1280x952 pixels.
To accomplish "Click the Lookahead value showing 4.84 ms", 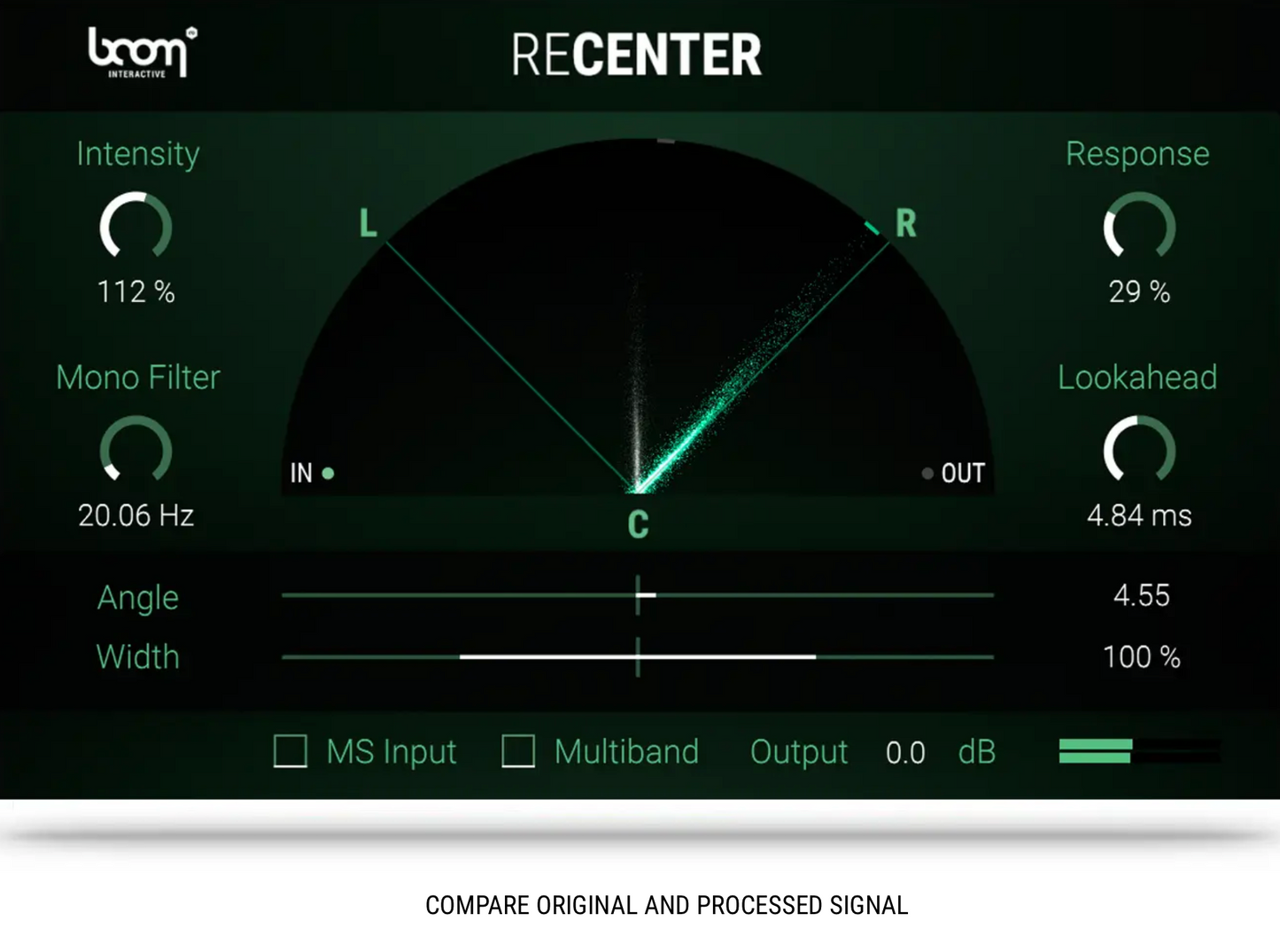I will [x=1139, y=515].
